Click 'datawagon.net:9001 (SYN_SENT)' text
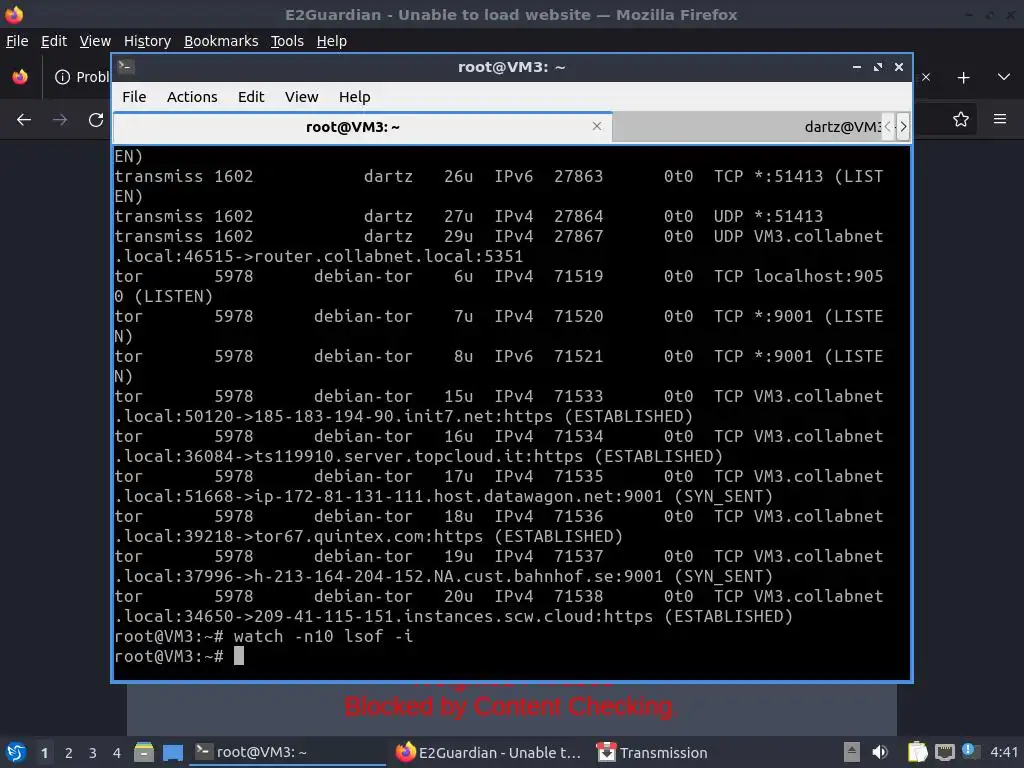This screenshot has width=1024, height=768. (x=627, y=496)
